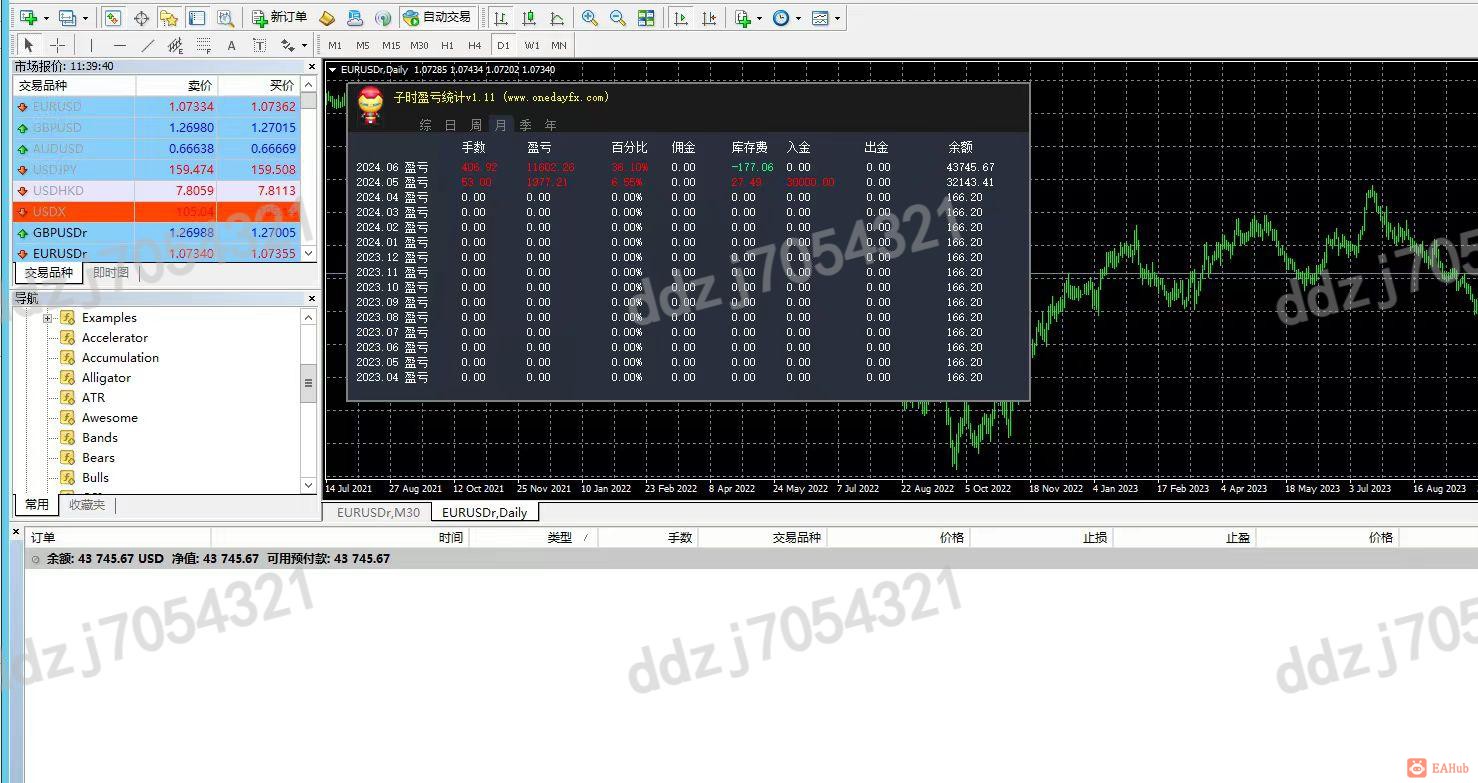Select the crosshair tool
Viewport: 1478px width, 783px height.
click(57, 45)
